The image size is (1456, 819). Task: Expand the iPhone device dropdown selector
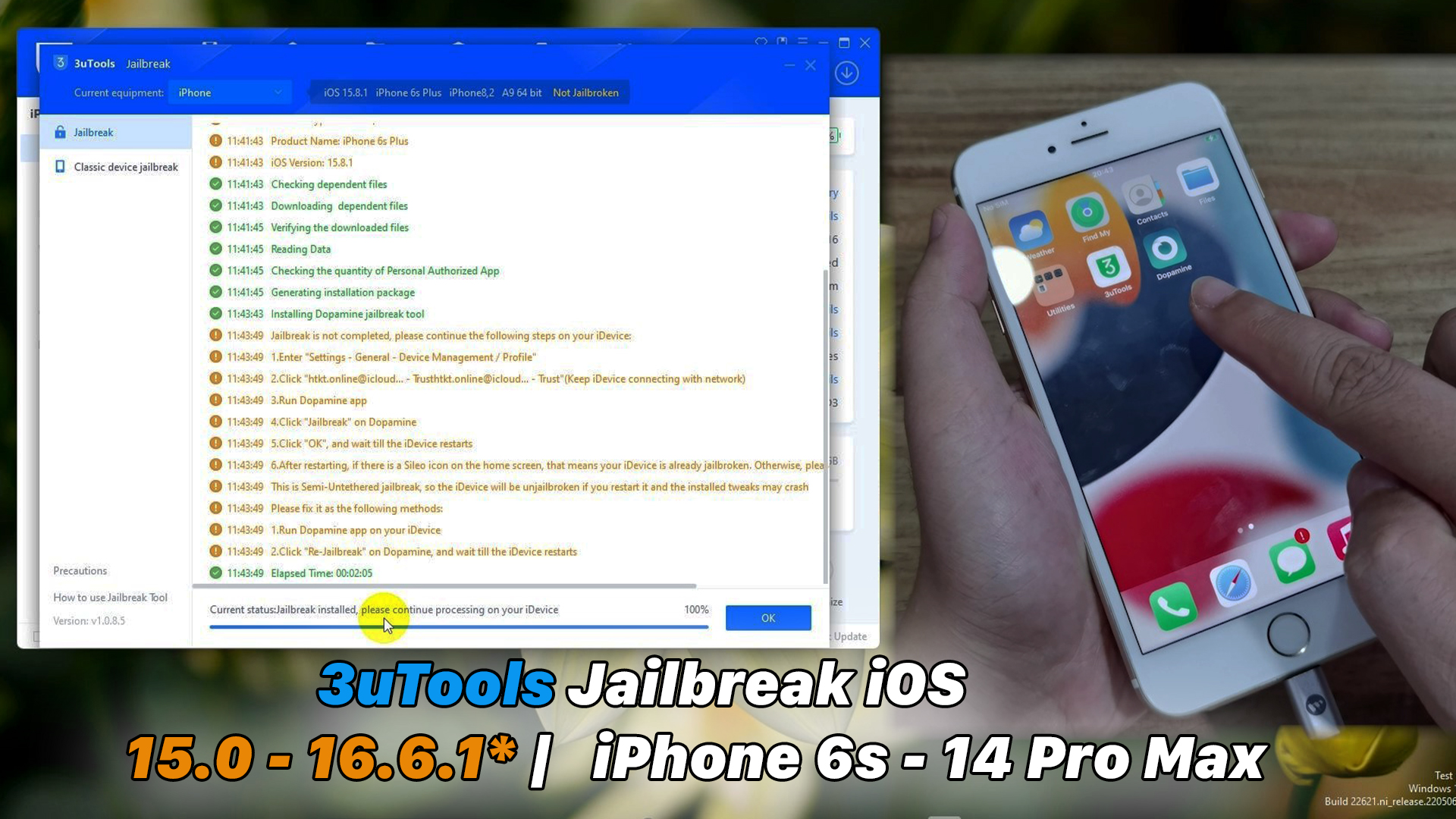[228, 92]
